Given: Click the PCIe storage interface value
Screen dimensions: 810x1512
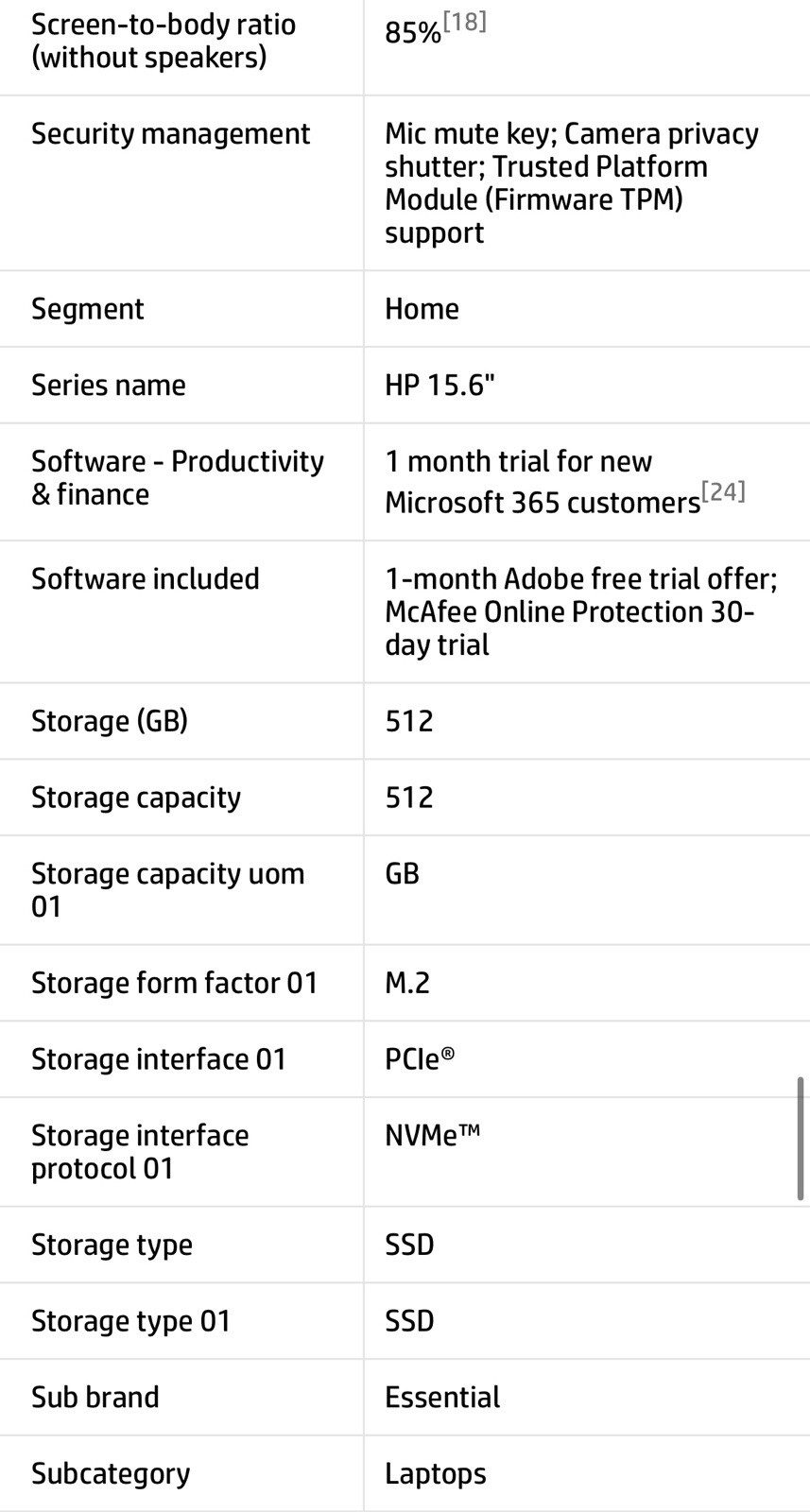Looking at the screenshot, I should 420,1060.
